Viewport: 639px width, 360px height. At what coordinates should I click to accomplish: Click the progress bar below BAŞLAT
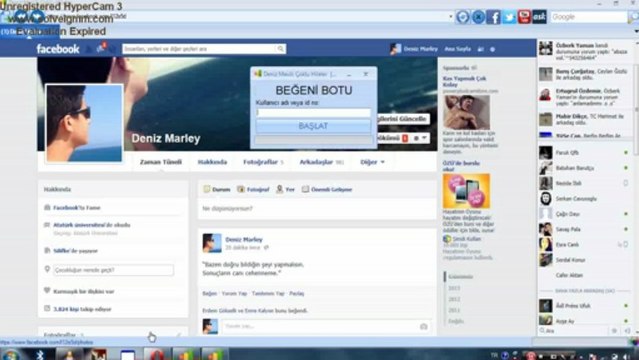point(313,140)
